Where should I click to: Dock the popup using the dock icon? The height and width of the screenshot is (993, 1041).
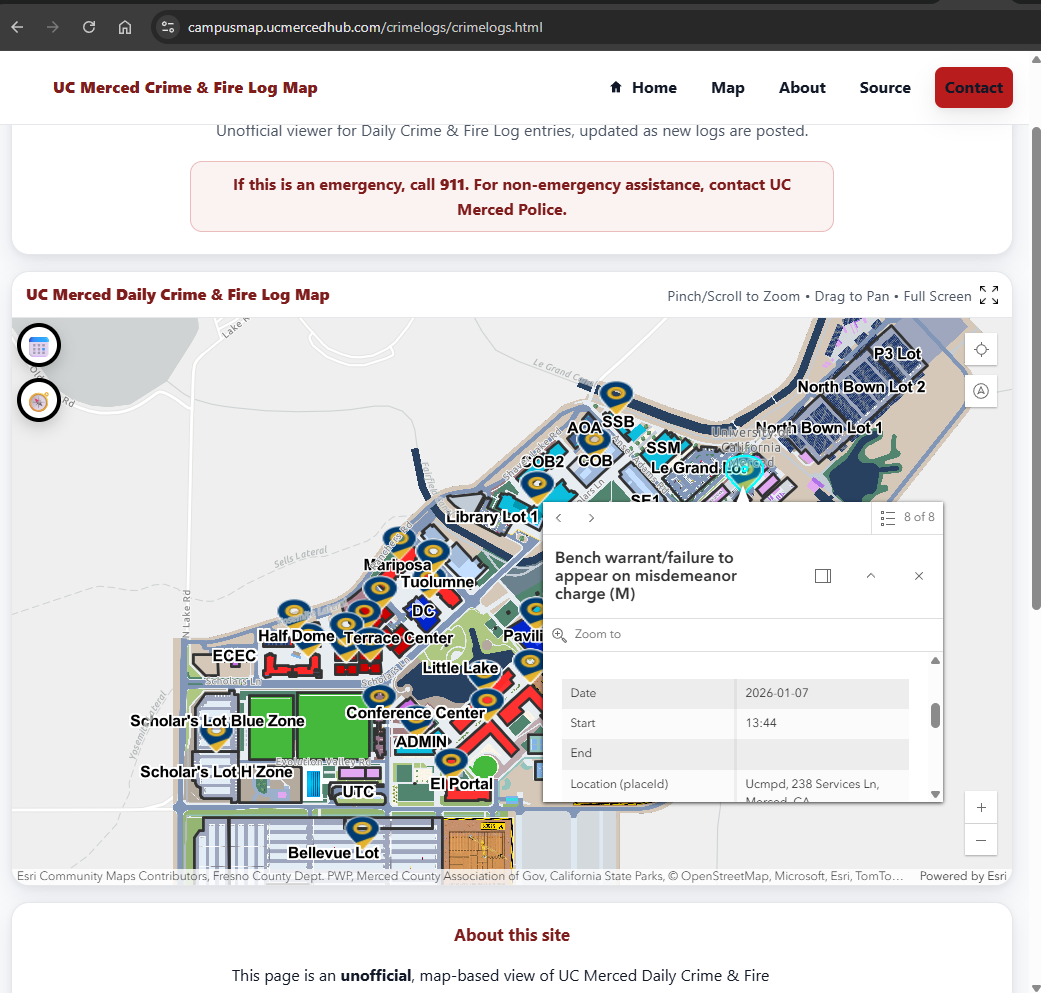coord(823,575)
